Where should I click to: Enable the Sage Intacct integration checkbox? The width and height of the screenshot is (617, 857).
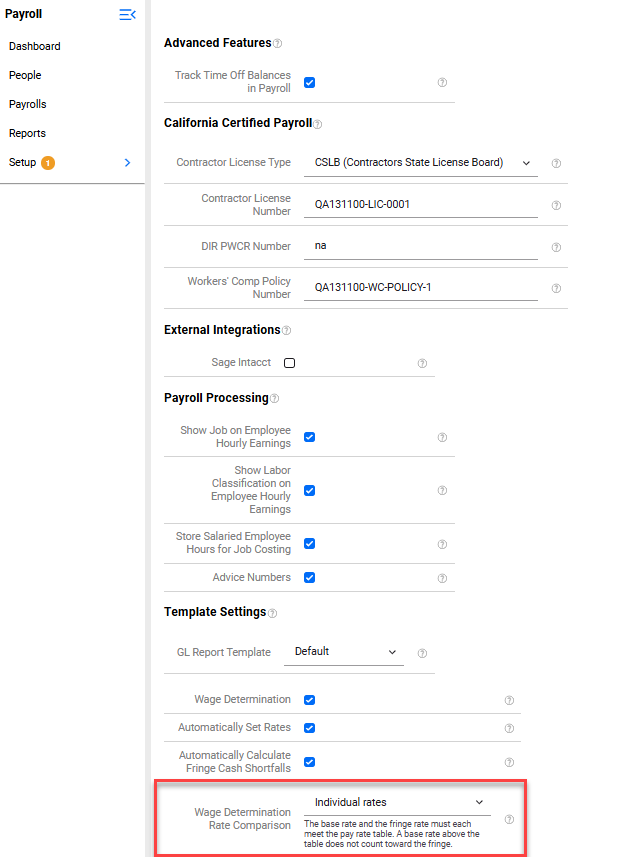tap(290, 363)
